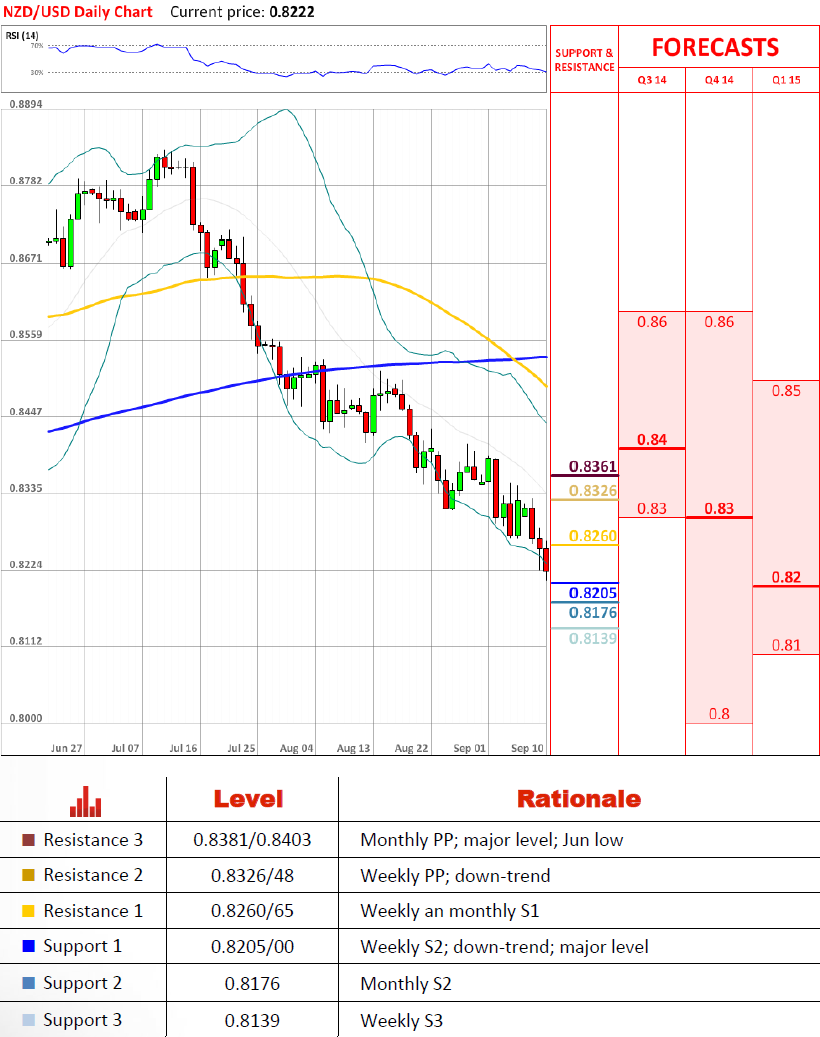The image size is (820, 1037).
Task: Click the Weekly S3 rationale
Action: 401,1021
